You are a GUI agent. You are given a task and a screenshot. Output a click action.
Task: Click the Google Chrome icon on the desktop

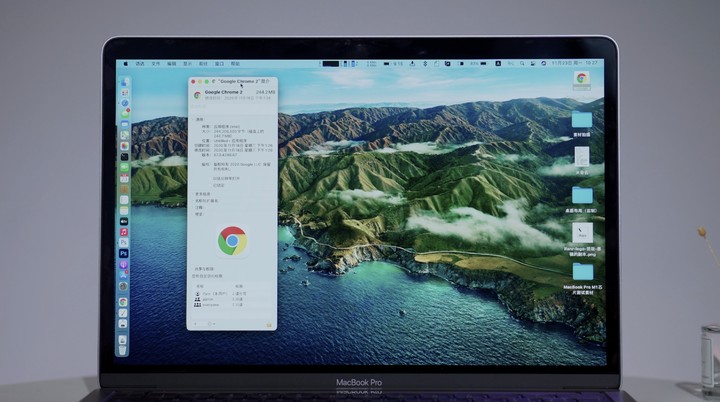tap(581, 79)
